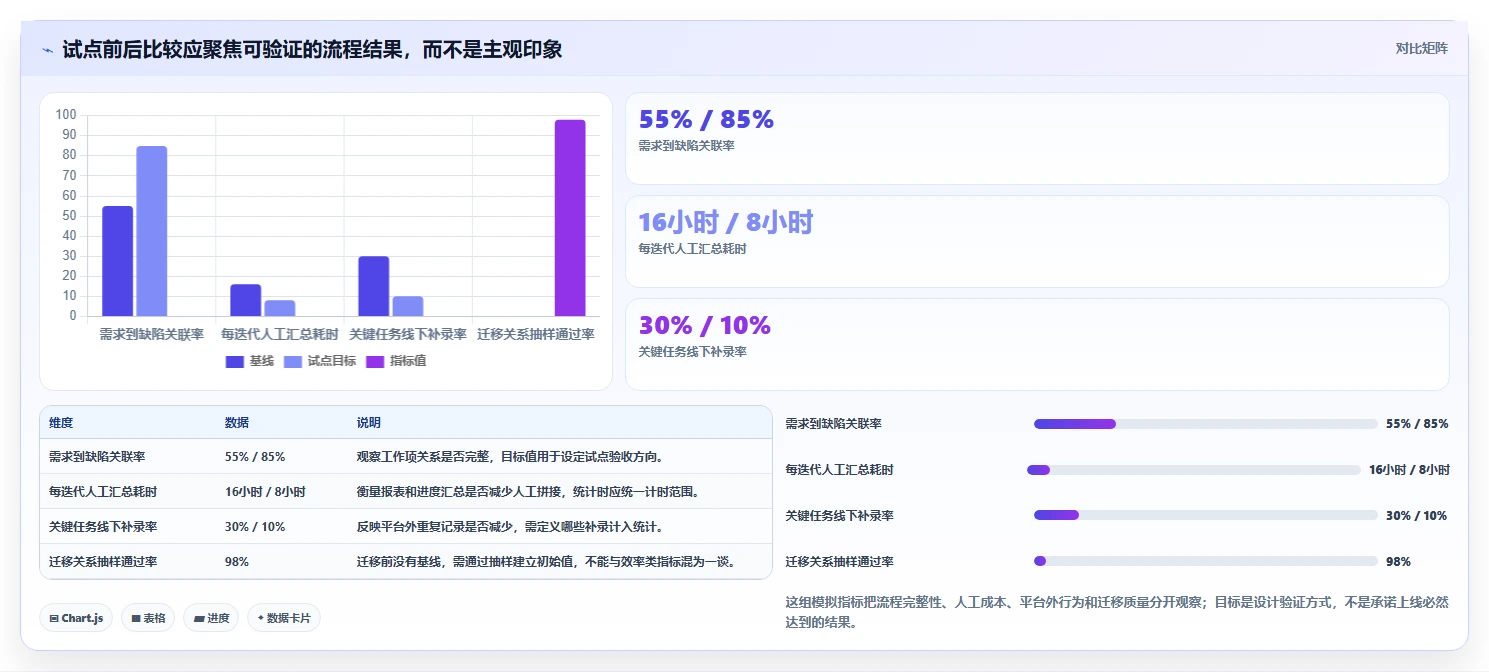Screen dimensions: 1489x672
Task: Click the 对比矩阵 label in the header
Action: pos(1421,48)
